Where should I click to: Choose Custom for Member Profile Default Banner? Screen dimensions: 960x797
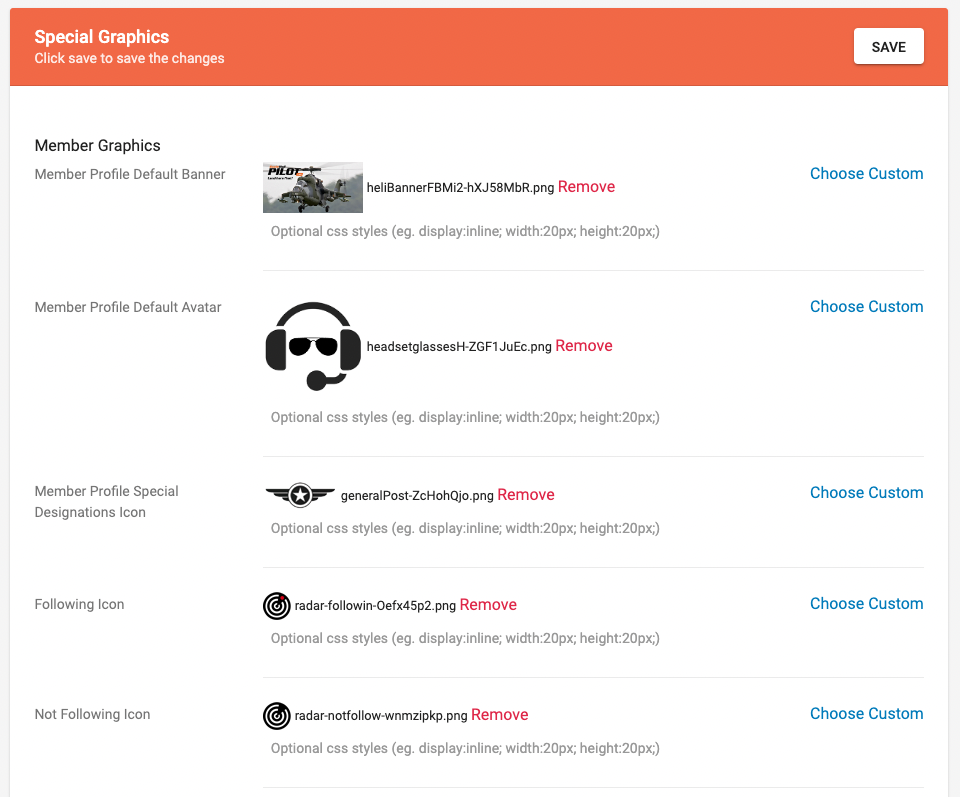coord(866,174)
